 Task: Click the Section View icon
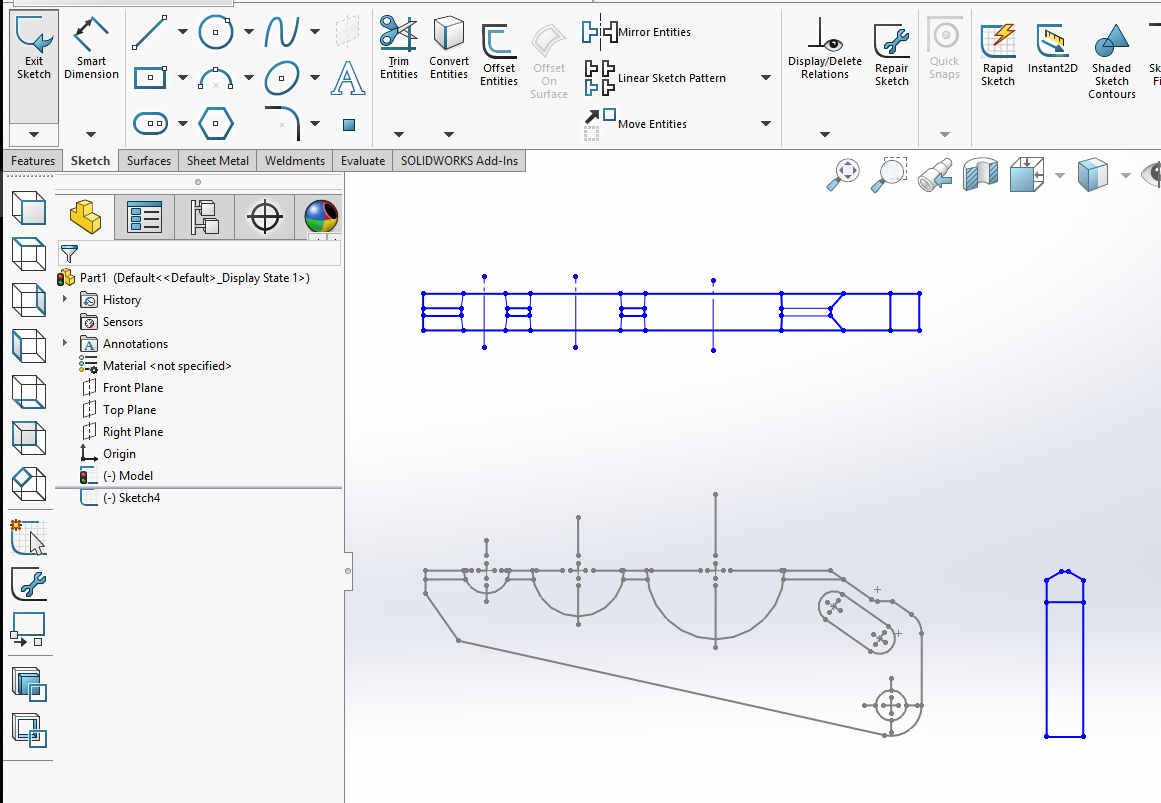point(980,176)
